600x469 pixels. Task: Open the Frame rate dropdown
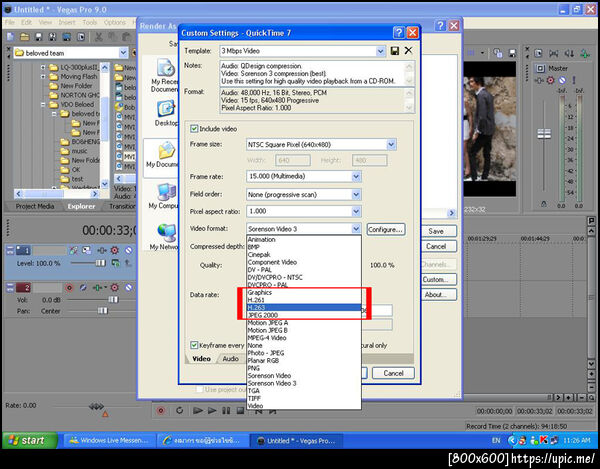click(x=356, y=176)
